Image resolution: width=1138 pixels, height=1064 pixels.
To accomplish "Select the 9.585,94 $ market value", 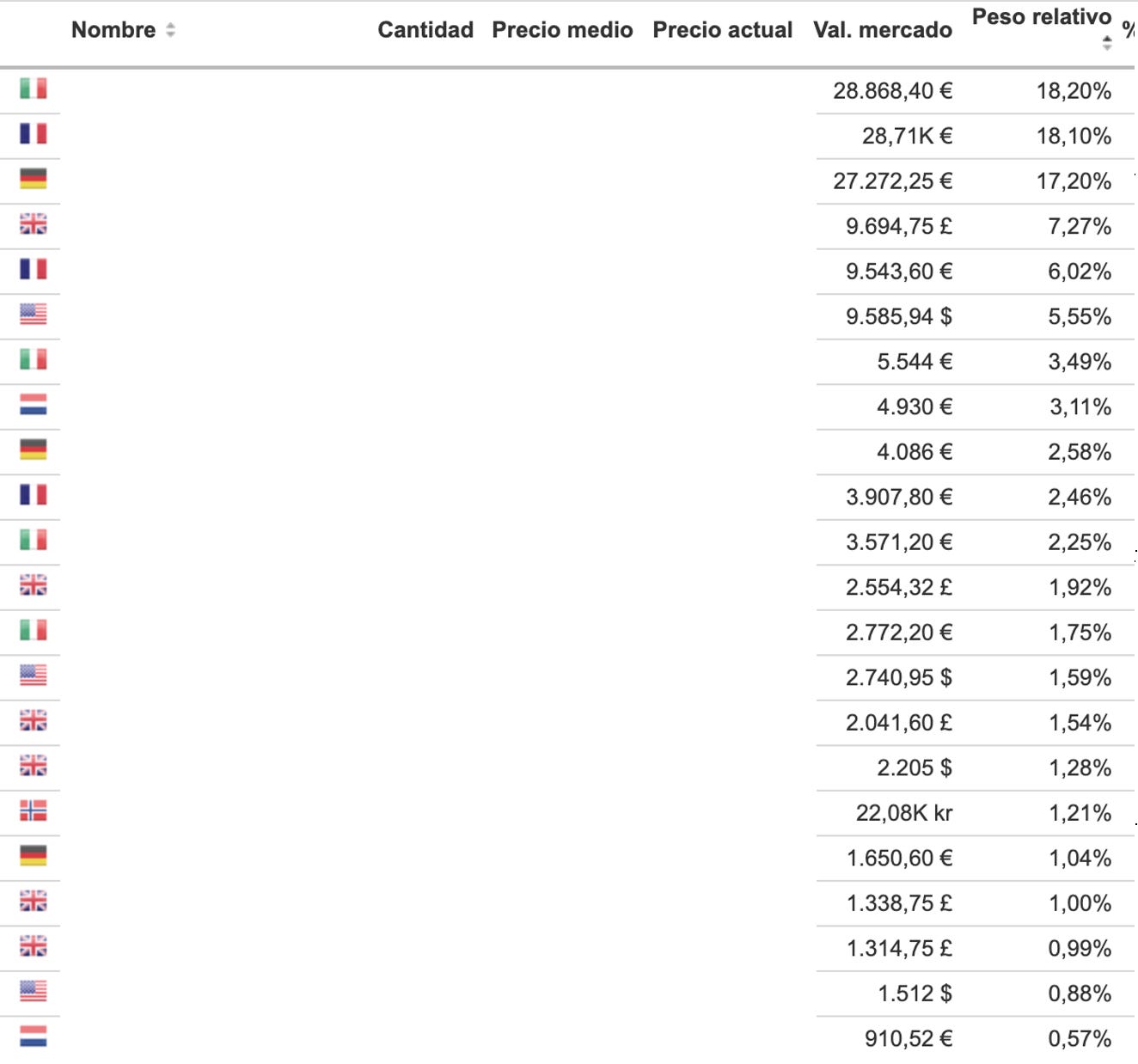I will 899,316.
